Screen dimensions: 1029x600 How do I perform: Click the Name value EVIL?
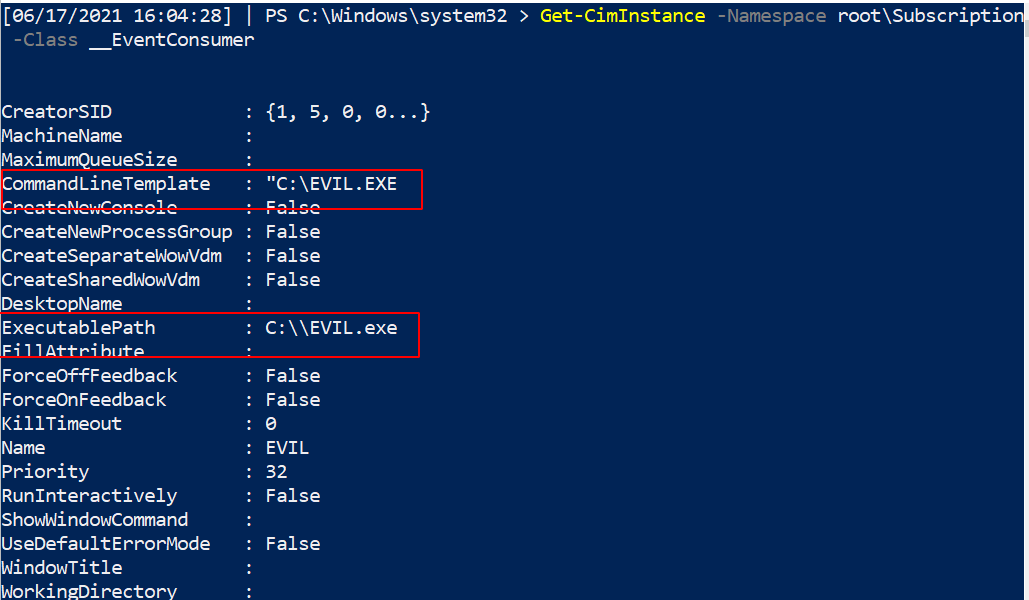(x=287, y=448)
